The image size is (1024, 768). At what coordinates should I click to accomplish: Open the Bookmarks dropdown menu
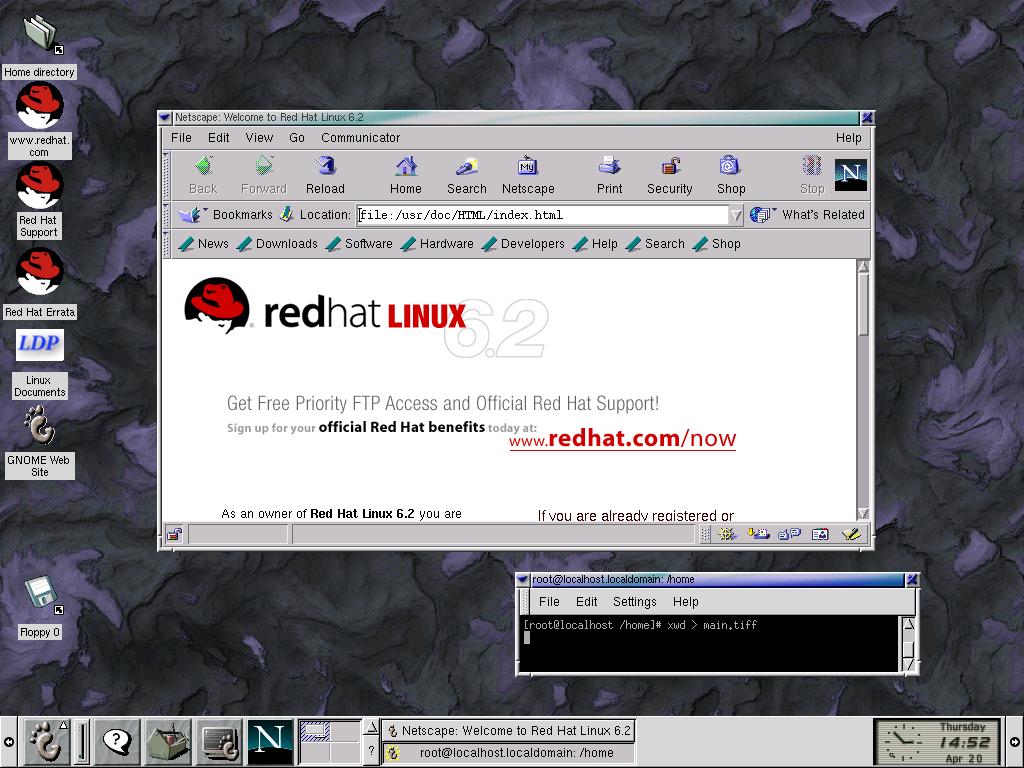[x=225, y=215]
